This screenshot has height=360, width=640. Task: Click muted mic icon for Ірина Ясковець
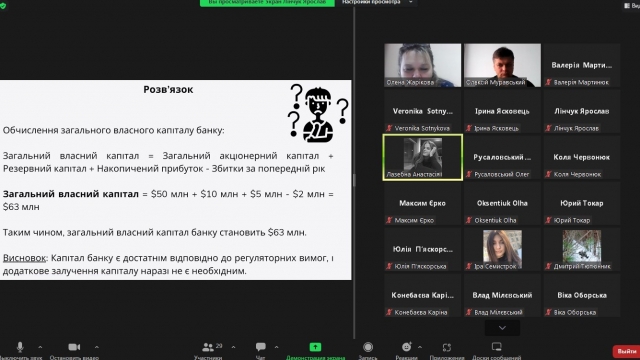pyautogui.click(x=469, y=128)
